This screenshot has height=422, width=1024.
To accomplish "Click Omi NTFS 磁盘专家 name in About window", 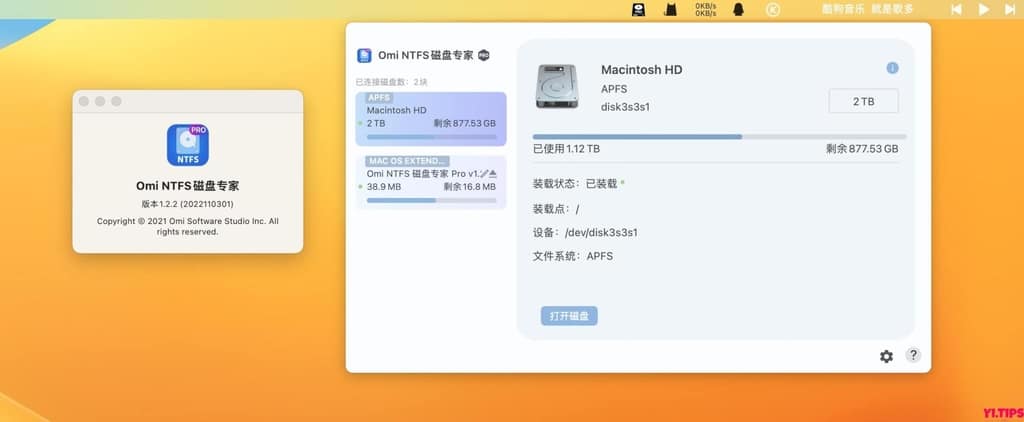I will tap(187, 186).
